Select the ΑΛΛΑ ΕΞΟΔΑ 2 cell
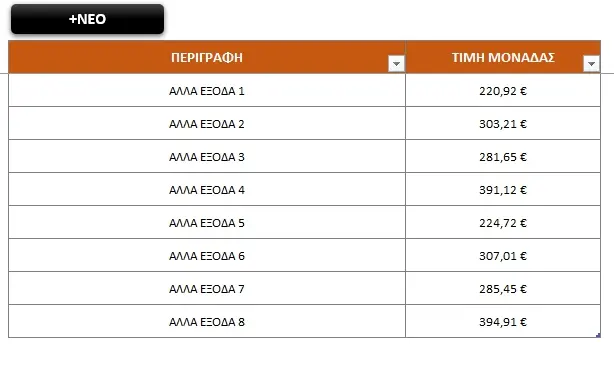The image size is (614, 366). tap(207, 123)
